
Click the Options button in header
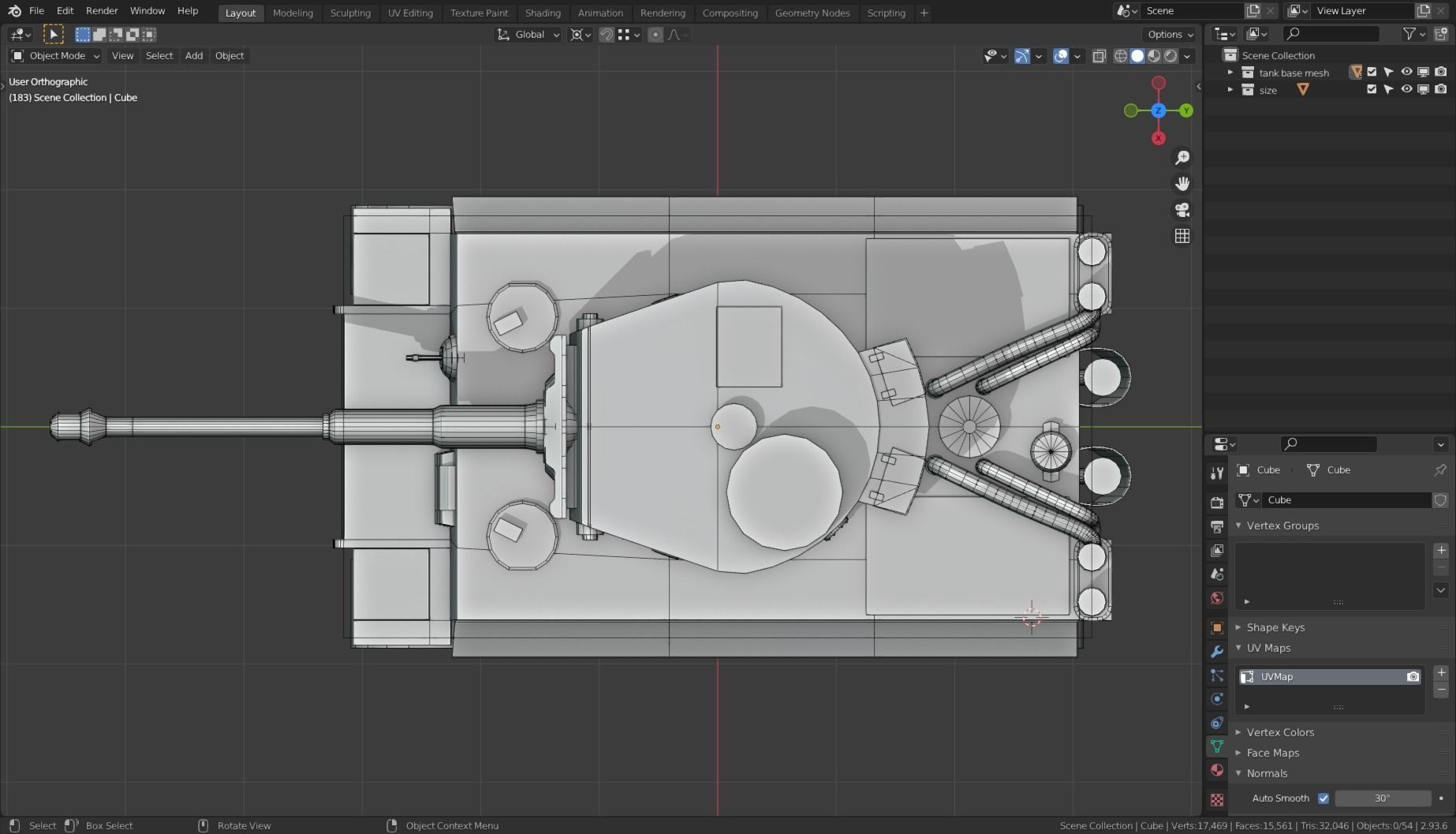(1170, 35)
